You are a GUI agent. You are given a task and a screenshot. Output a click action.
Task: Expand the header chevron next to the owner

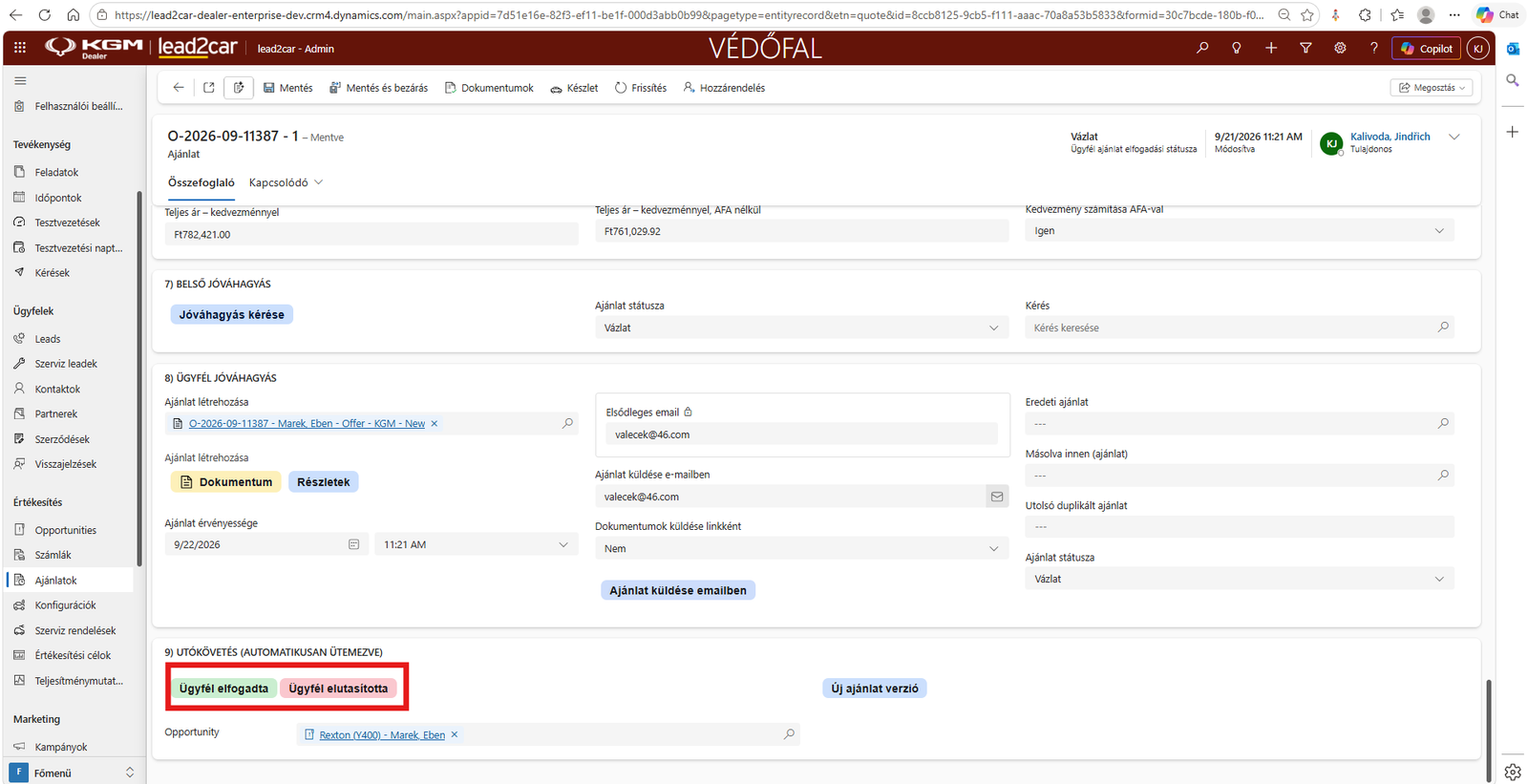click(x=1454, y=138)
